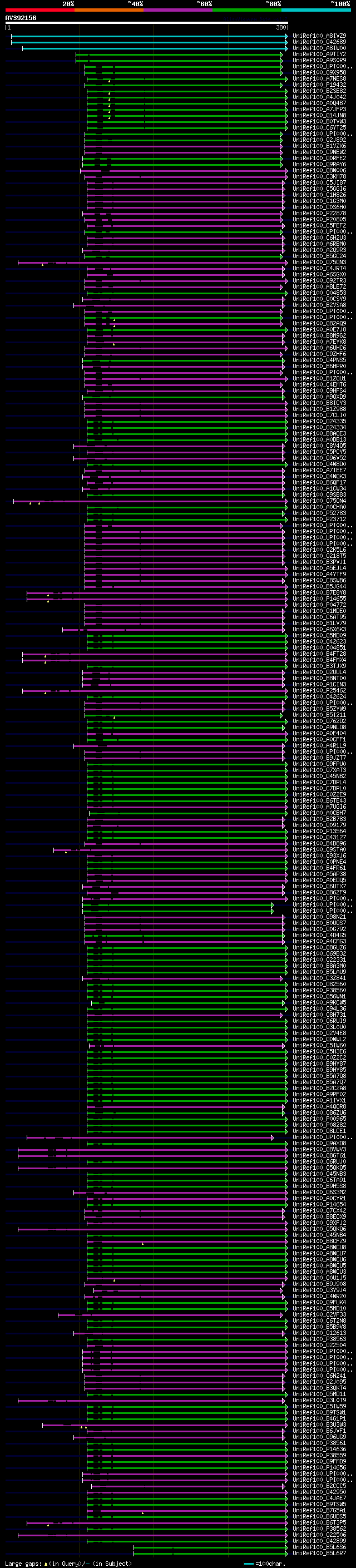
Task: Select the UniRef100_Q7XAT3 hit label
Action: pos(319,770)
